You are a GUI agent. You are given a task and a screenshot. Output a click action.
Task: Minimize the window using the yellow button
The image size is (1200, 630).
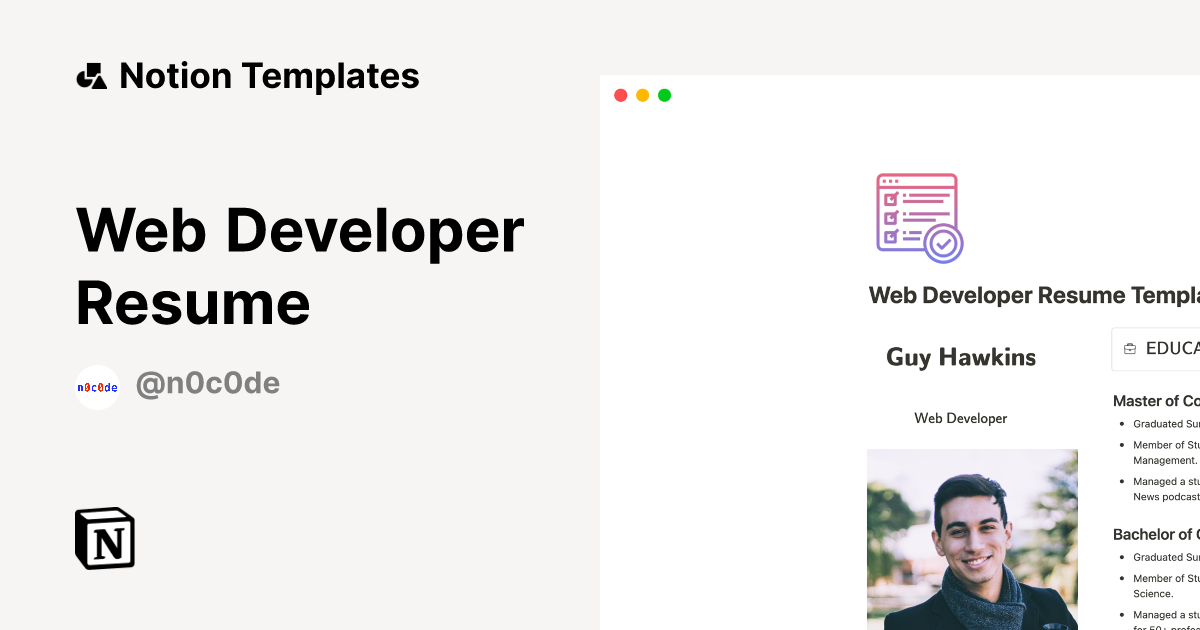click(642, 95)
